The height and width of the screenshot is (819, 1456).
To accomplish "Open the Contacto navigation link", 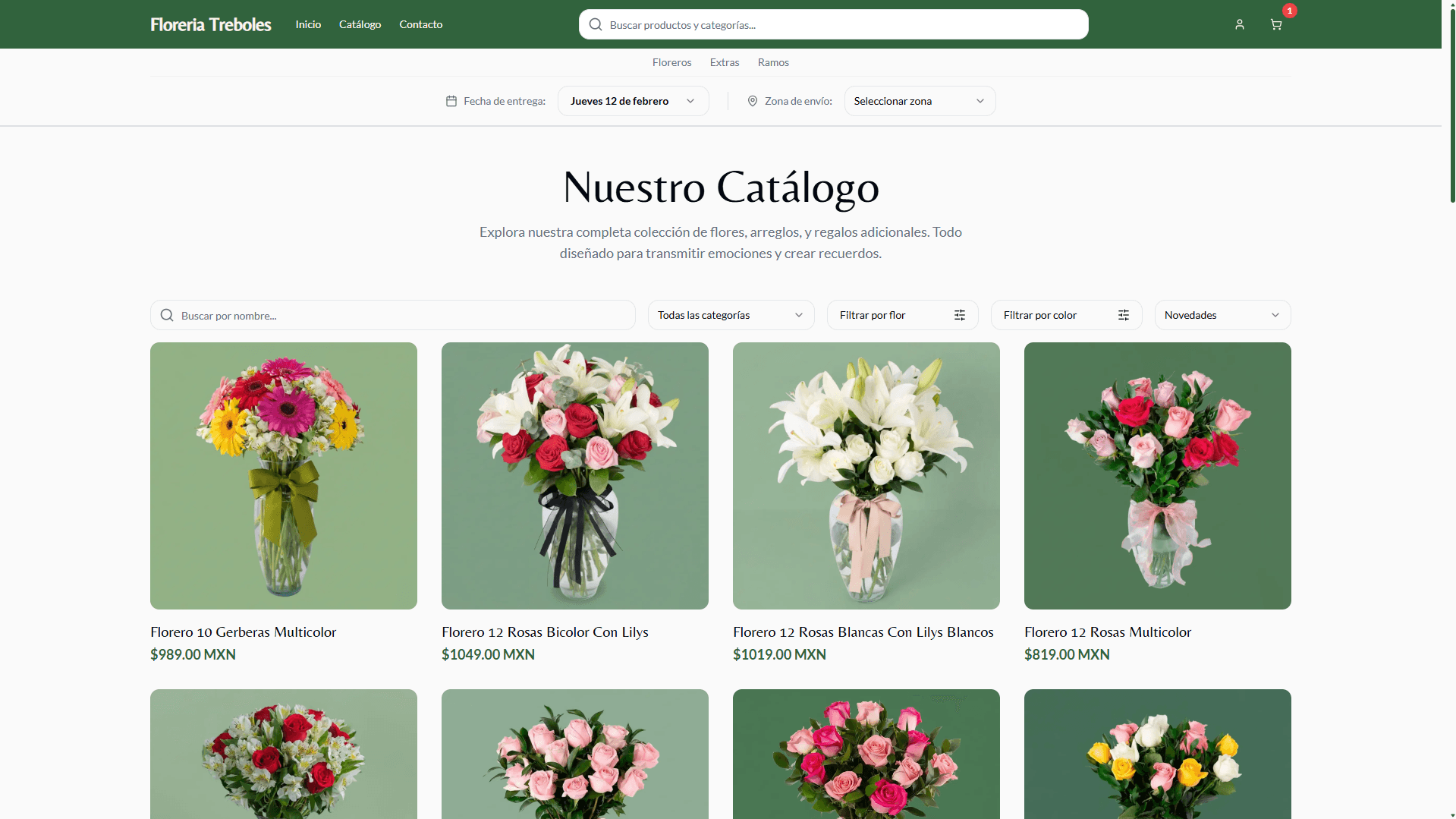I will (421, 24).
